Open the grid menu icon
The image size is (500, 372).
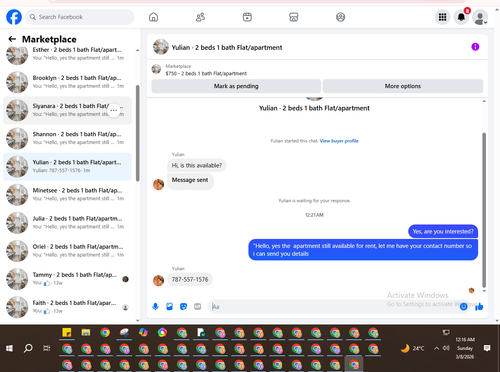click(x=442, y=17)
